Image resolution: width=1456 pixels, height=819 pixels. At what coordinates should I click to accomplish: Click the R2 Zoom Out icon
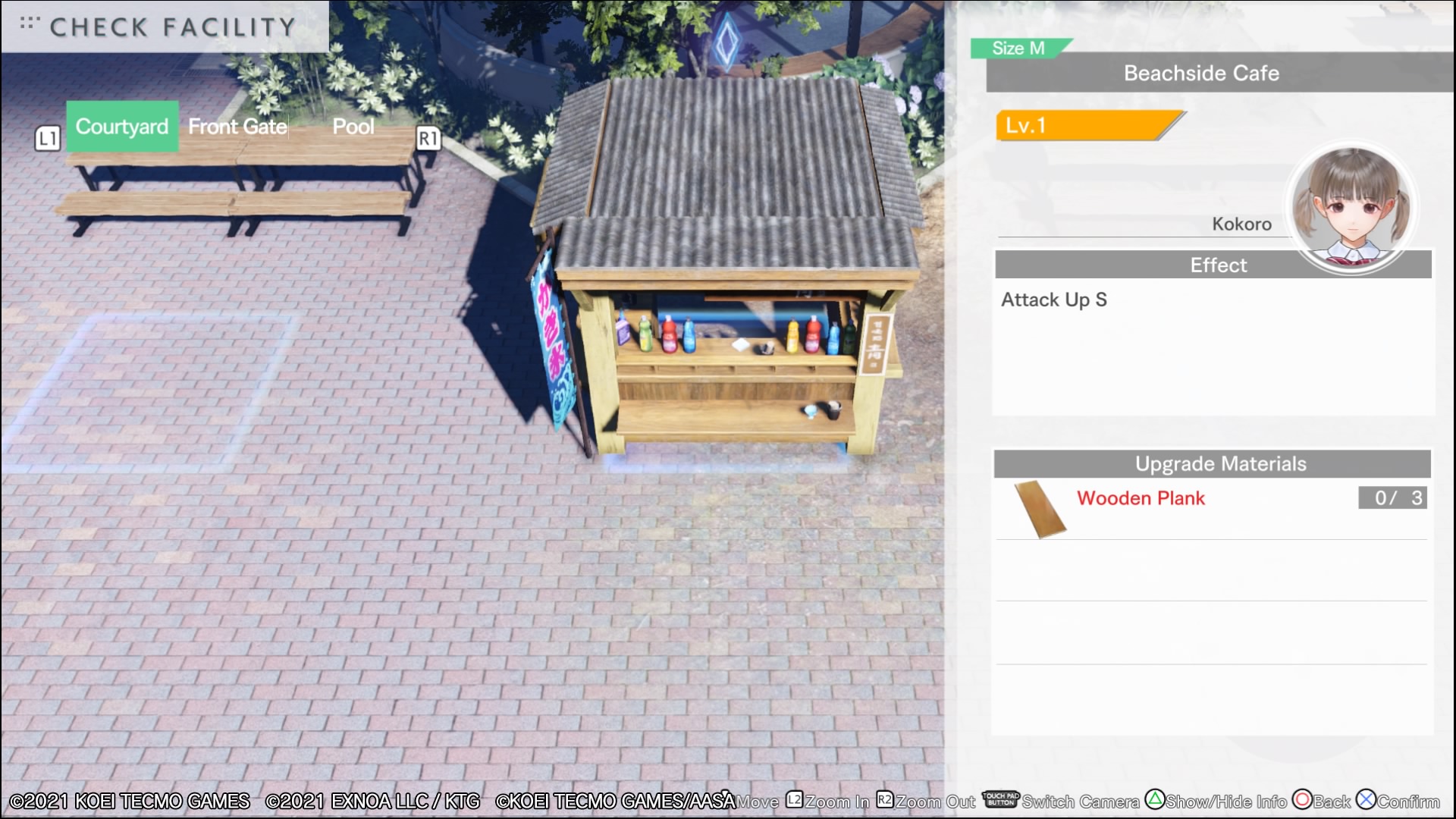885,800
